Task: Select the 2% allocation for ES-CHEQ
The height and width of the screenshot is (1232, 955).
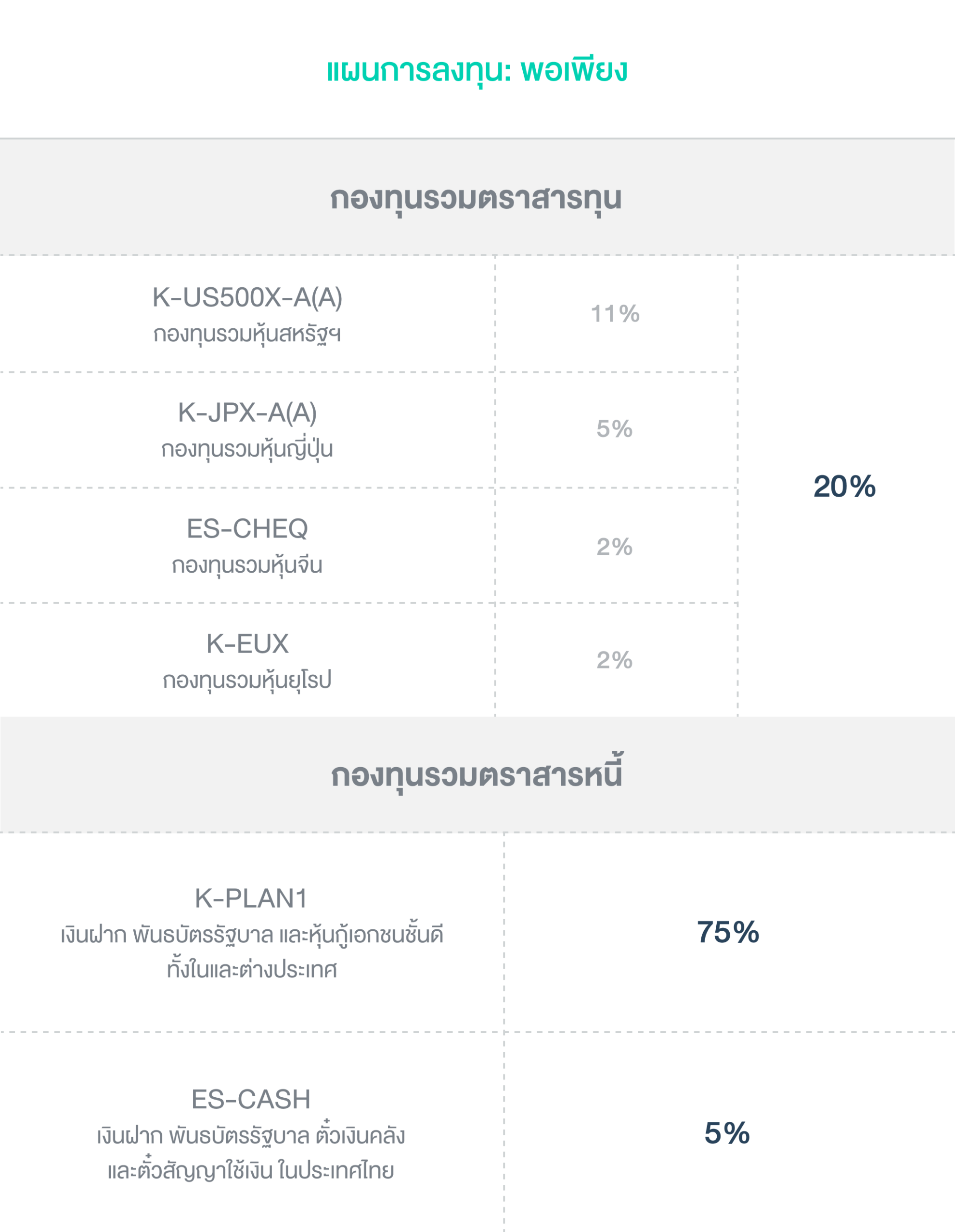Action: (614, 547)
